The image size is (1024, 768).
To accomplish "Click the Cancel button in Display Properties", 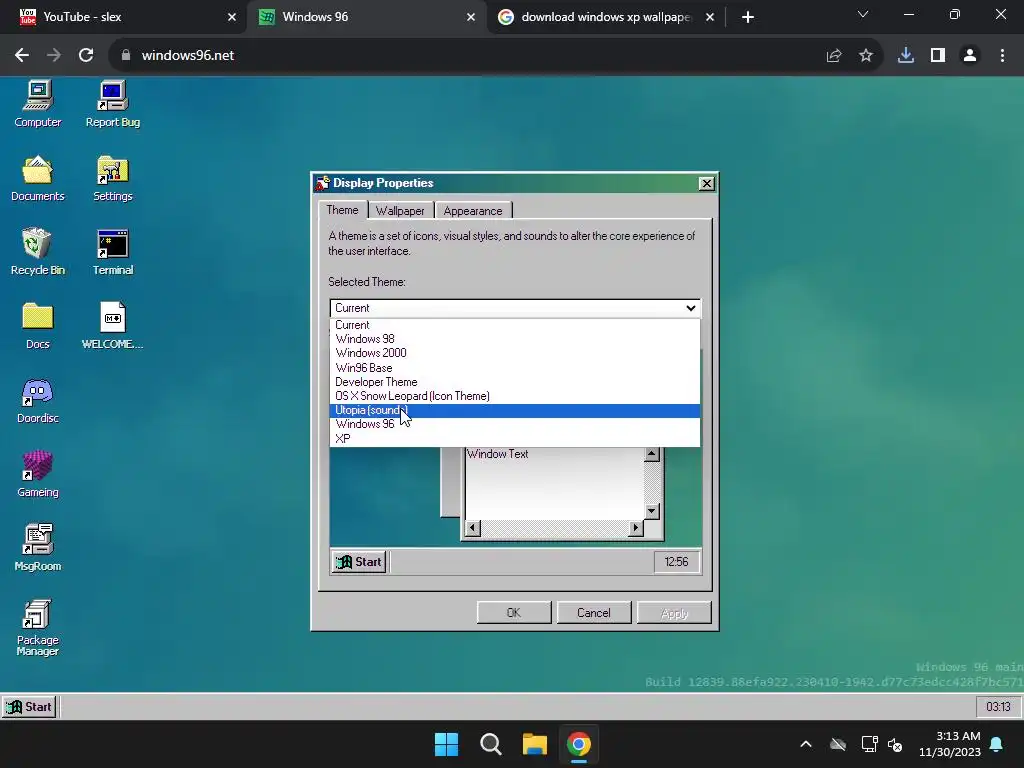I will click(x=594, y=613).
